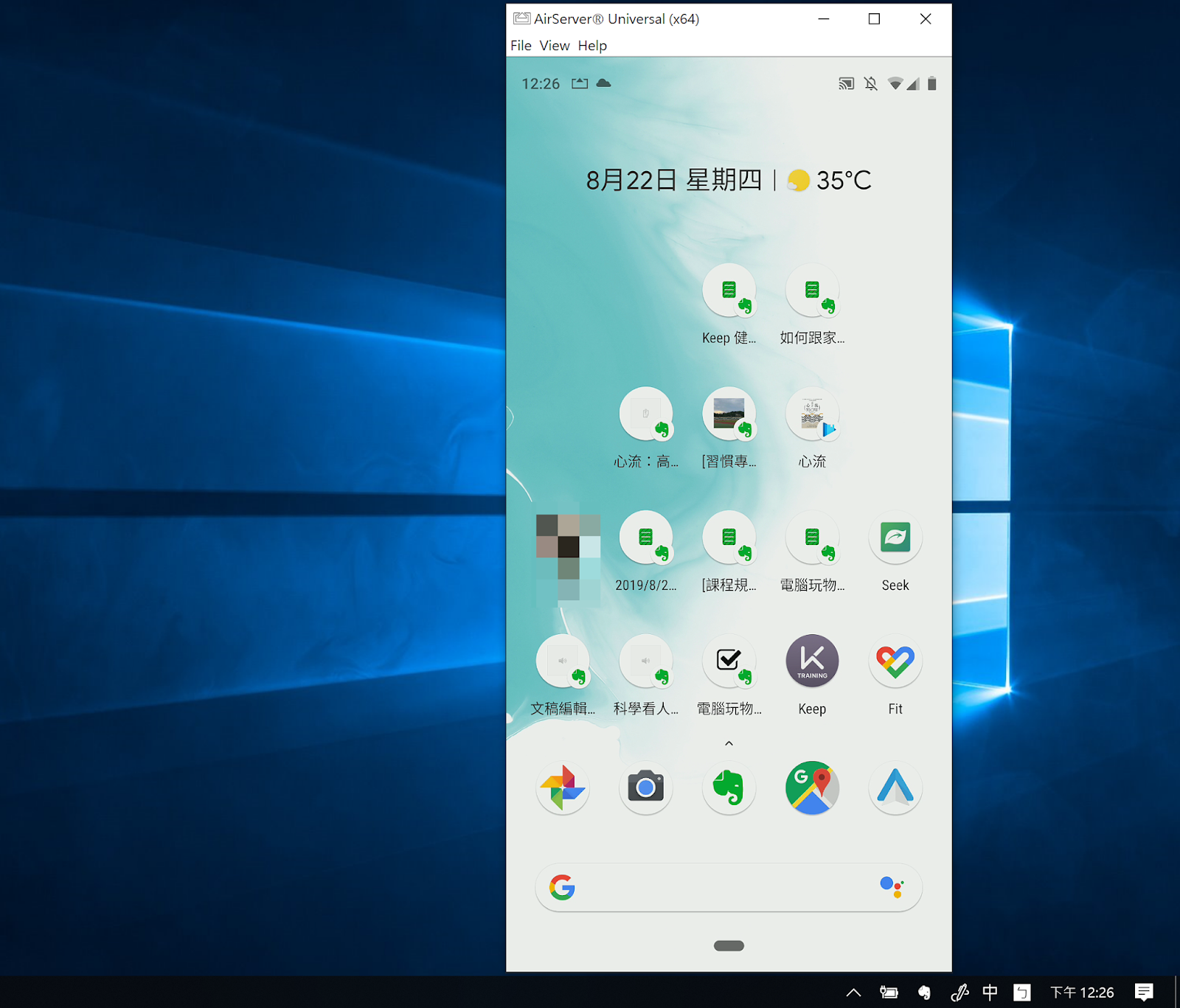Image resolution: width=1180 pixels, height=1008 pixels.
Task: Open the Camera app from the dock
Action: tap(646, 788)
